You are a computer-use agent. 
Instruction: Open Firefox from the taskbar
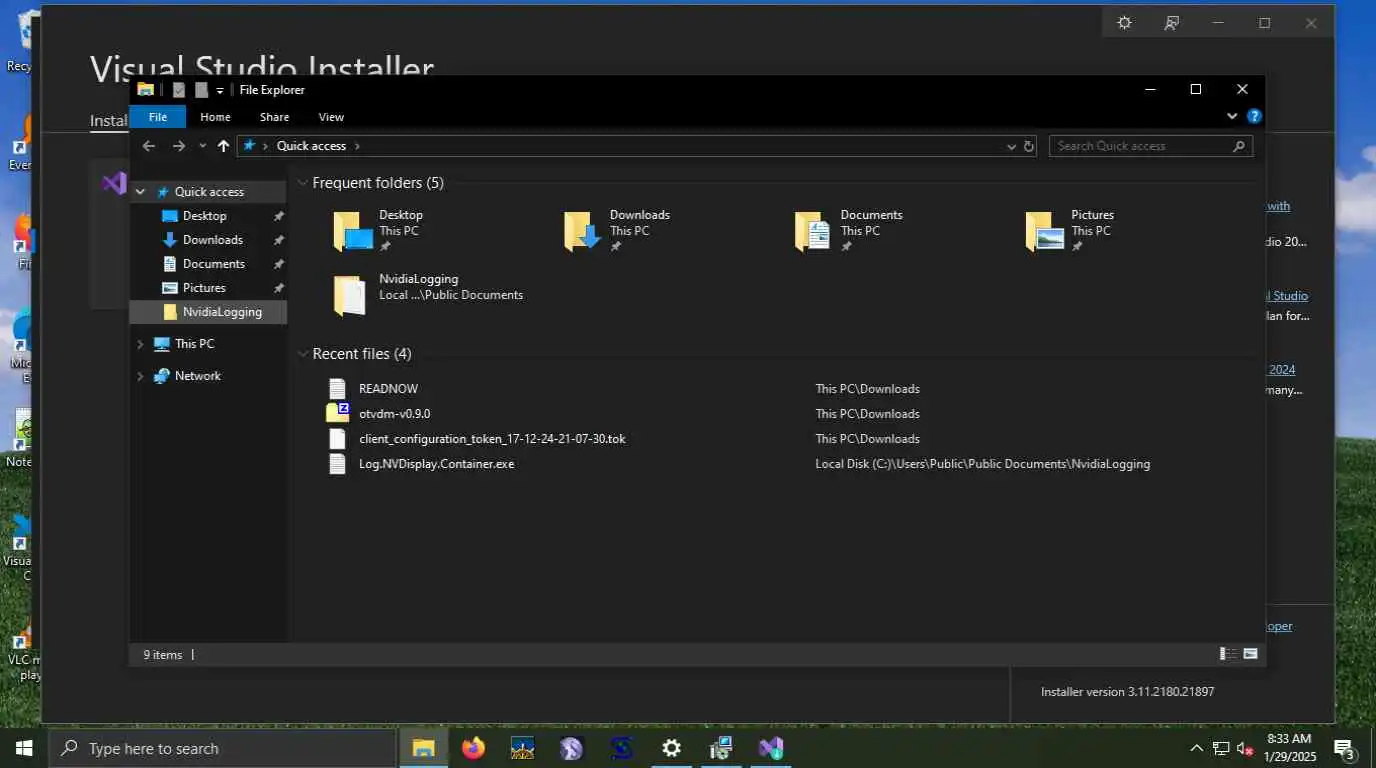(473, 748)
